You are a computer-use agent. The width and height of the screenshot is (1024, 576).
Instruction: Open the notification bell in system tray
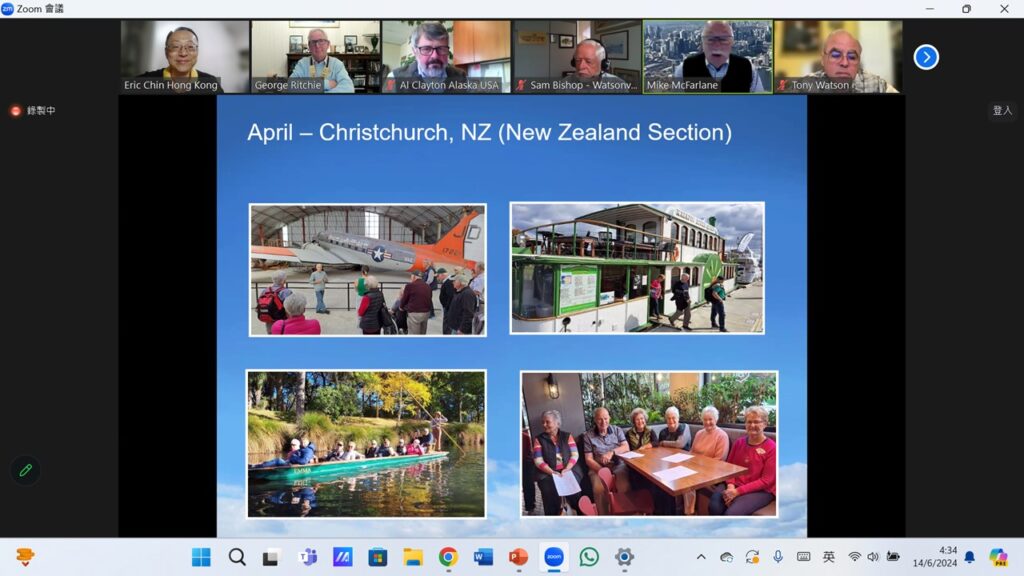969,557
